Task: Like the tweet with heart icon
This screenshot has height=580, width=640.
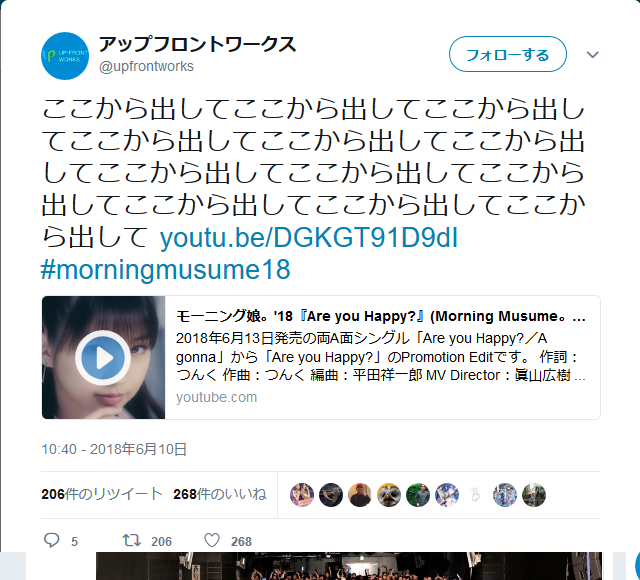Action: coord(212,540)
